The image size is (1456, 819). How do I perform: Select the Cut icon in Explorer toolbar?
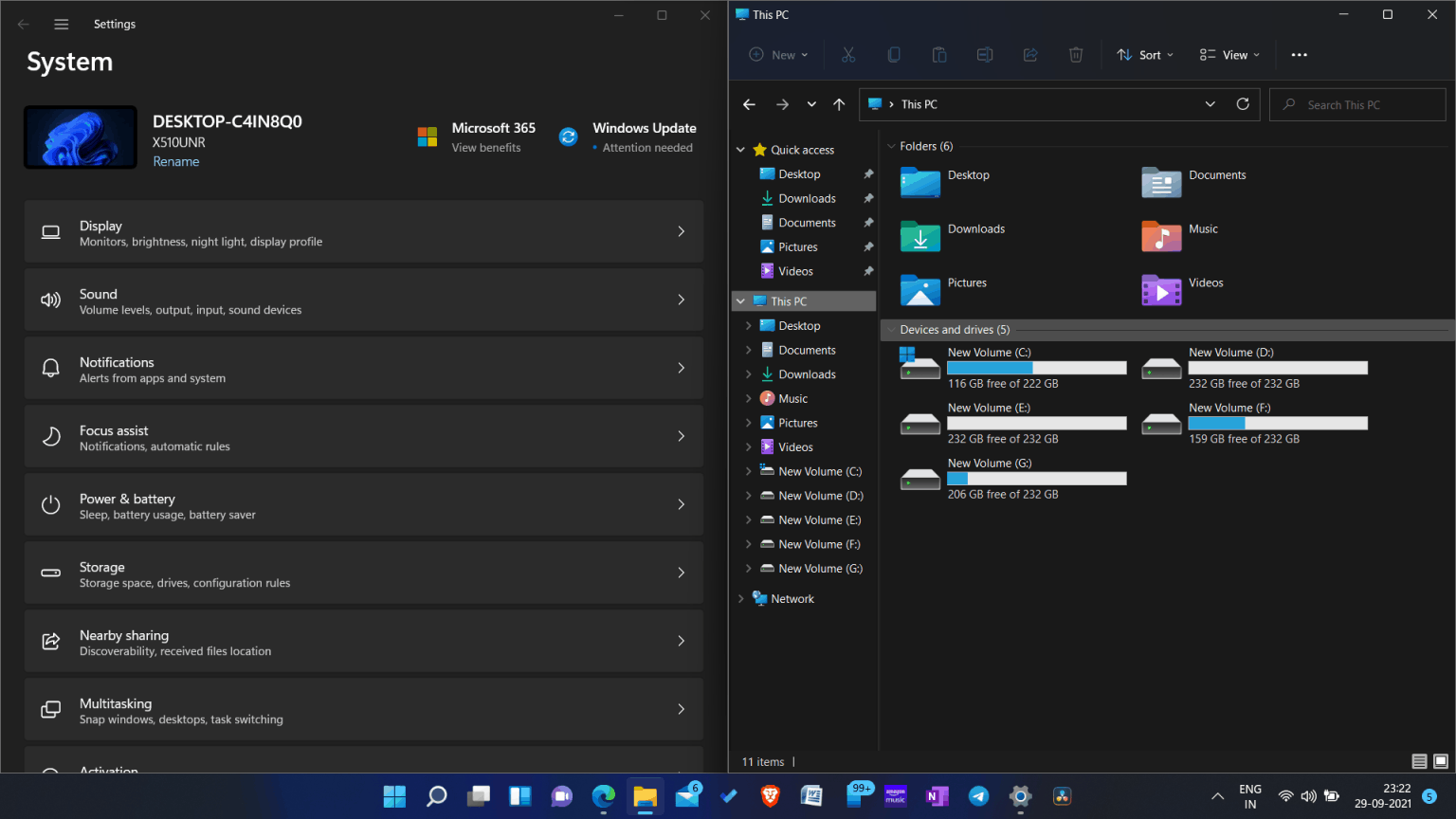coord(848,54)
